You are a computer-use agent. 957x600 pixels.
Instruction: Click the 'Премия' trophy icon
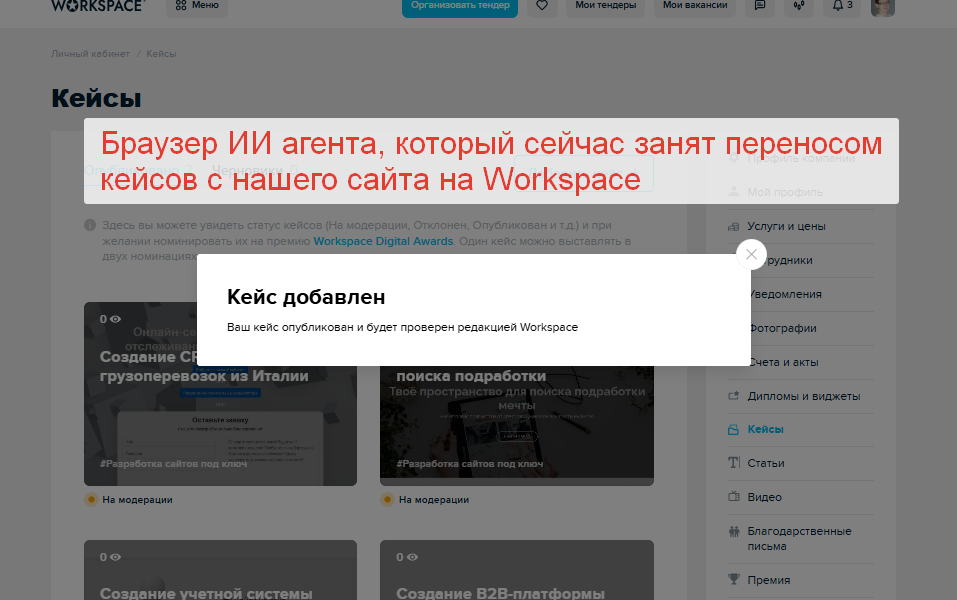point(734,580)
